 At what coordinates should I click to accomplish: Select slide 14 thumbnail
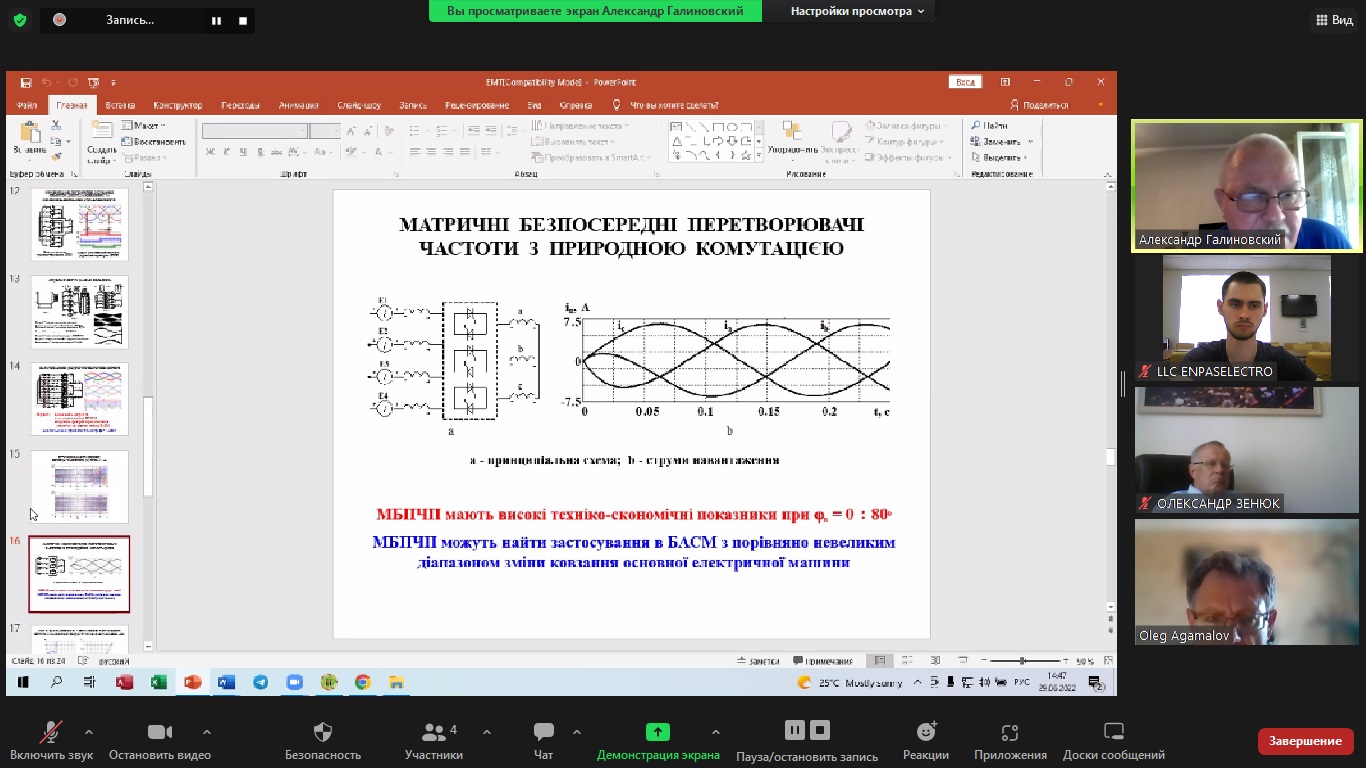pos(80,399)
